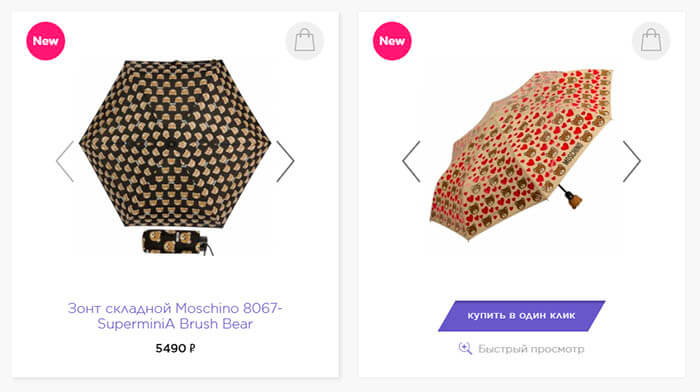This screenshot has height=392, width=700.
Task: Show previous photo of red hearts umbrella
Action: (x=411, y=161)
